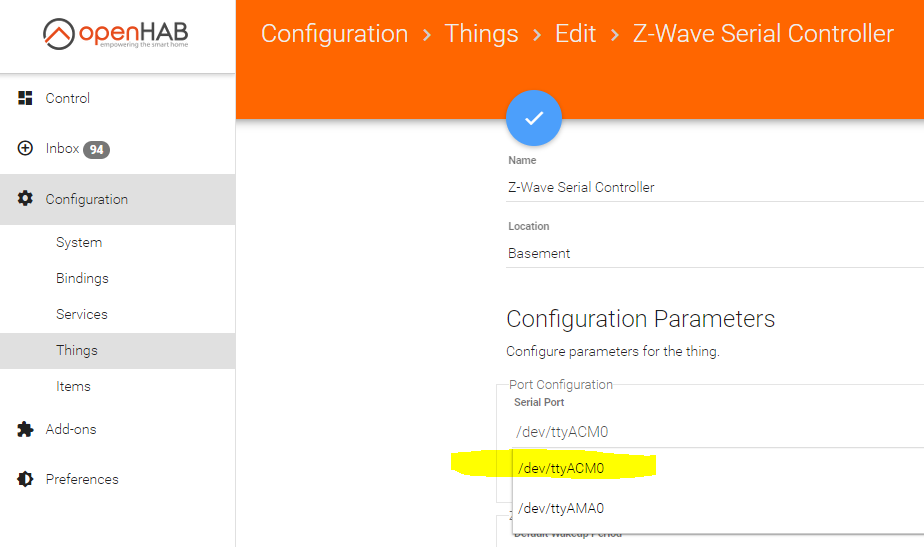This screenshot has width=924, height=547.
Task: Click the Port Configuration group label
Action: (560, 385)
